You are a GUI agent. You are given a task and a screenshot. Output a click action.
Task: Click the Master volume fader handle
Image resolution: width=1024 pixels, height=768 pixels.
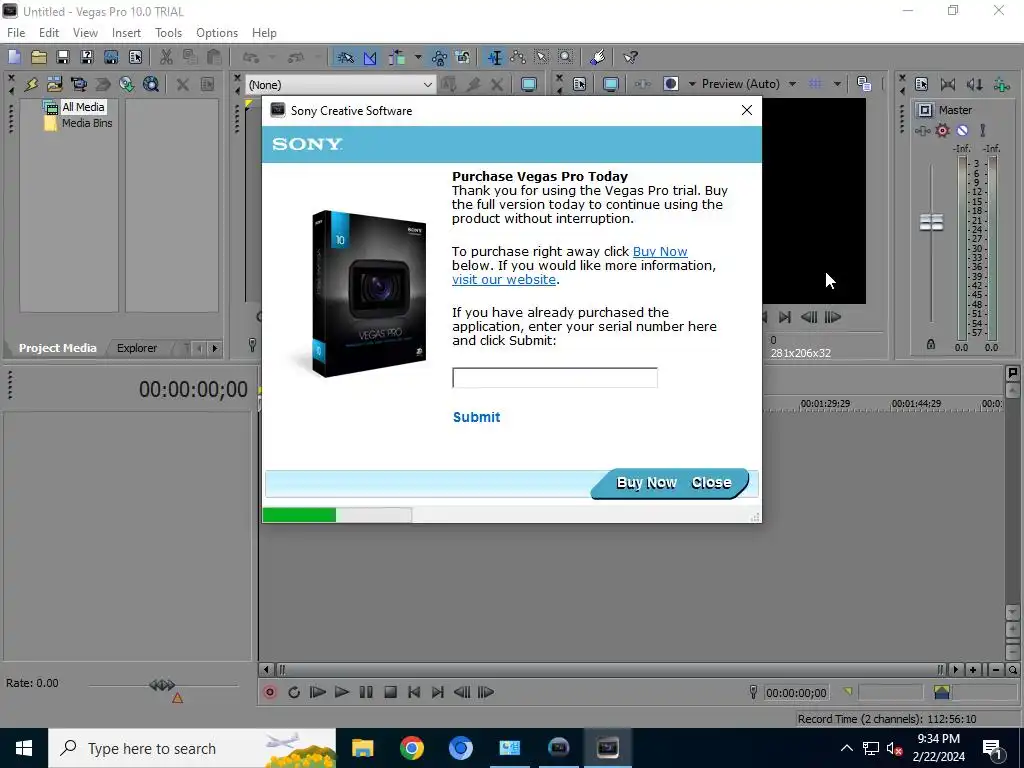coord(931,222)
